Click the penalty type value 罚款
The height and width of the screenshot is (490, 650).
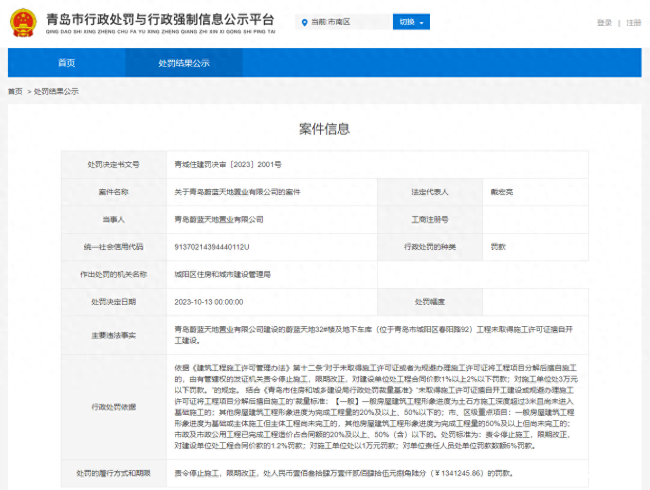pos(498,247)
